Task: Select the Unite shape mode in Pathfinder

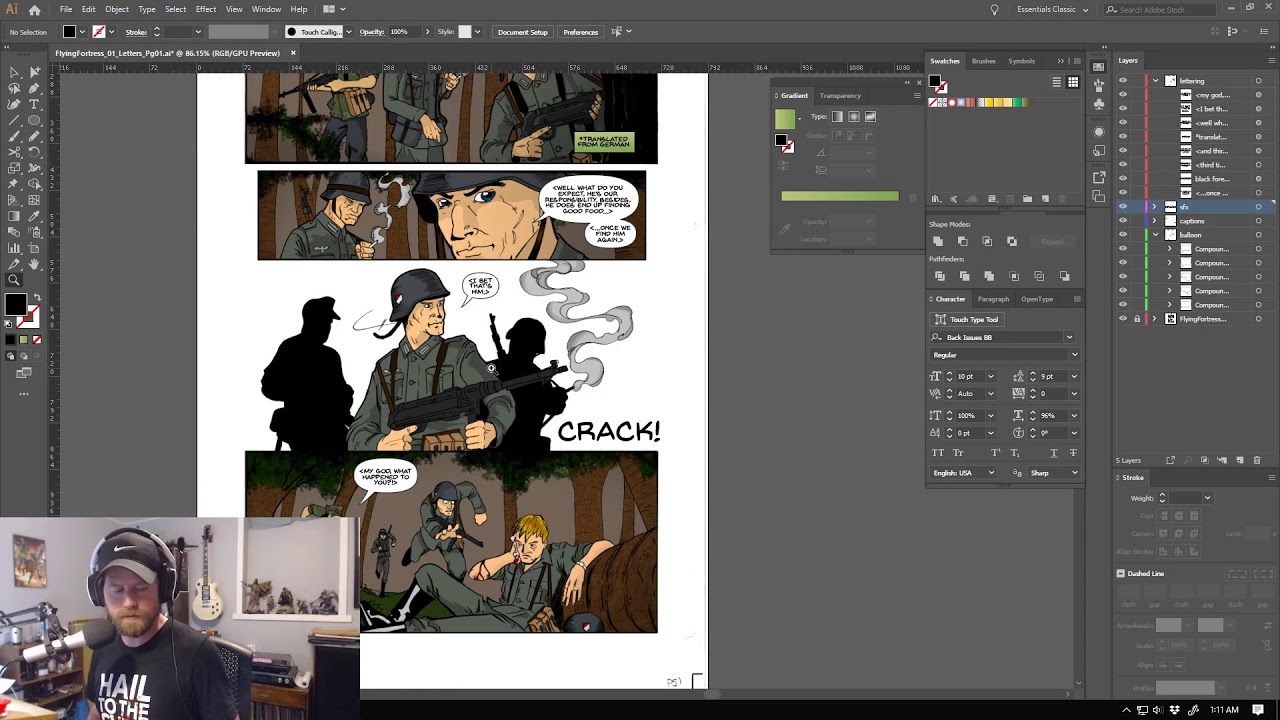Action: click(x=938, y=241)
